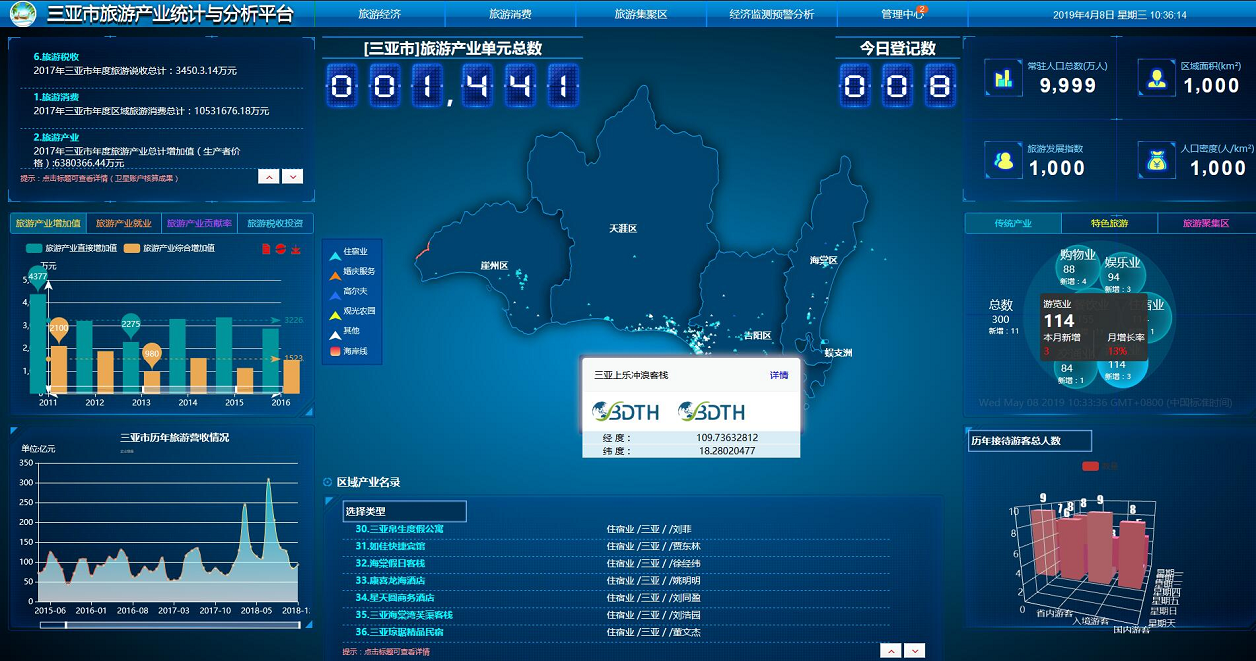The height and width of the screenshot is (661, 1256).
Task: Click the 人口密度 money bag icon
Action: pyautogui.click(x=1157, y=160)
